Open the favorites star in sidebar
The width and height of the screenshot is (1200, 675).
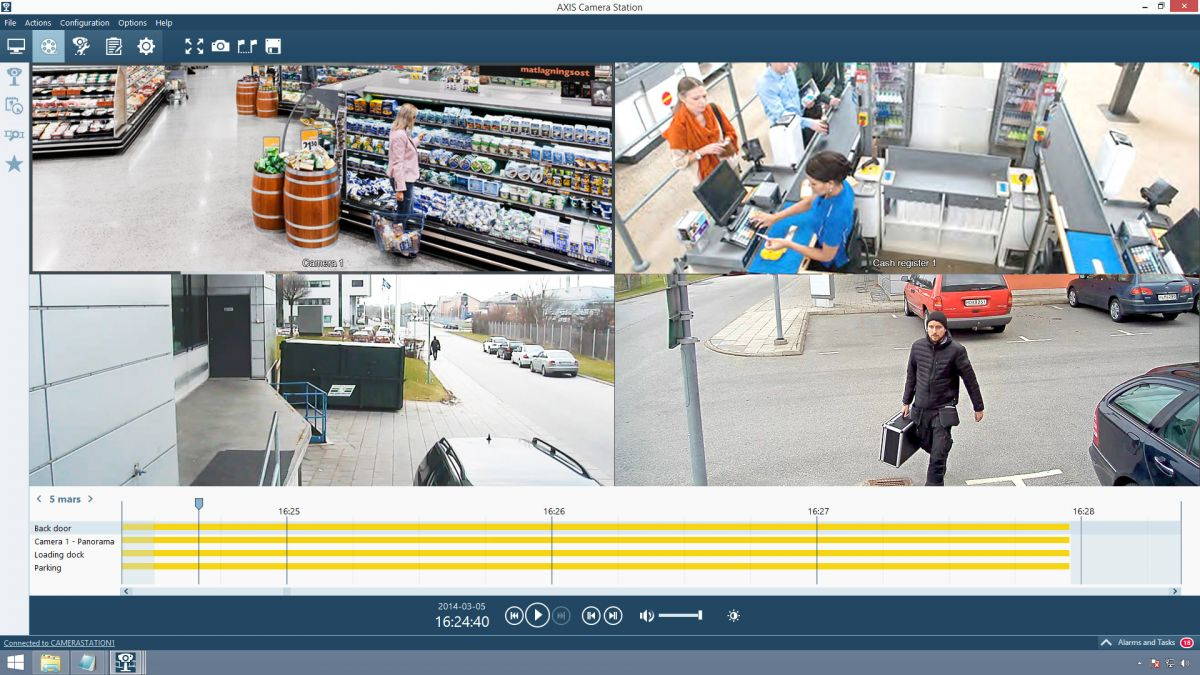tap(14, 163)
